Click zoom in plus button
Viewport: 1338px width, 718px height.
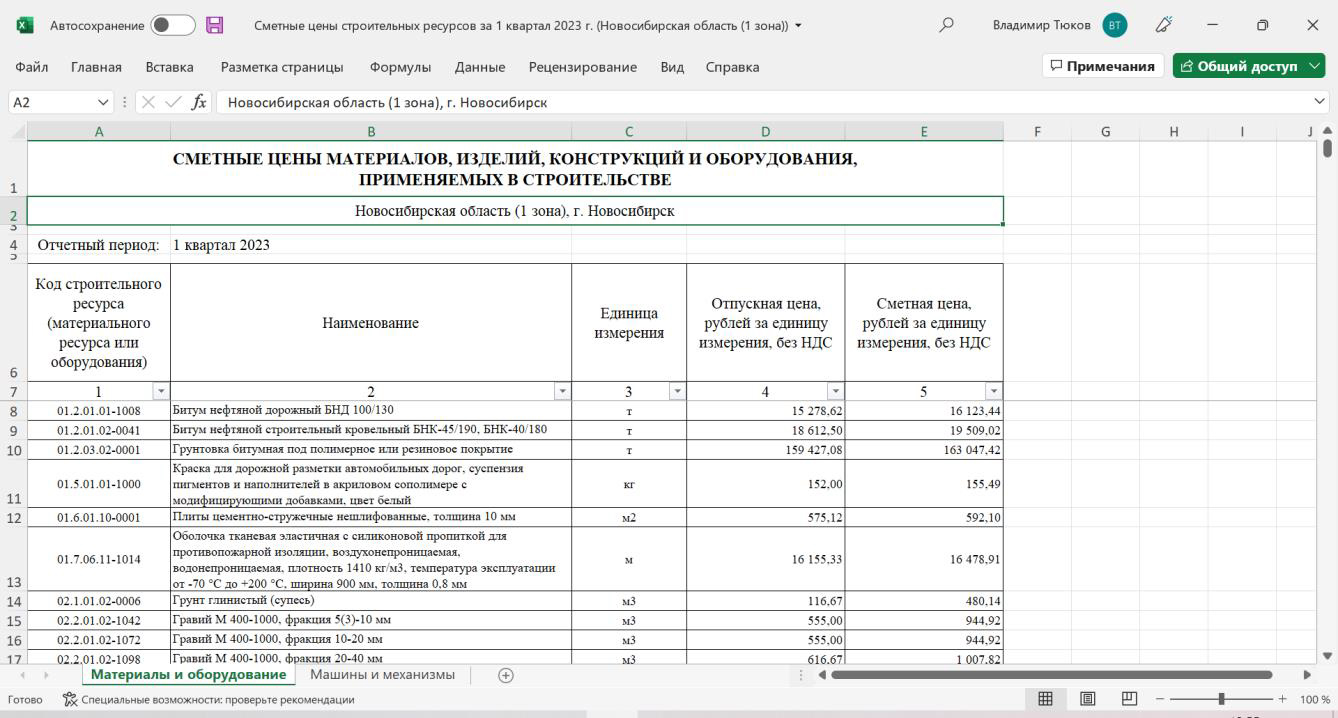pos(1282,699)
